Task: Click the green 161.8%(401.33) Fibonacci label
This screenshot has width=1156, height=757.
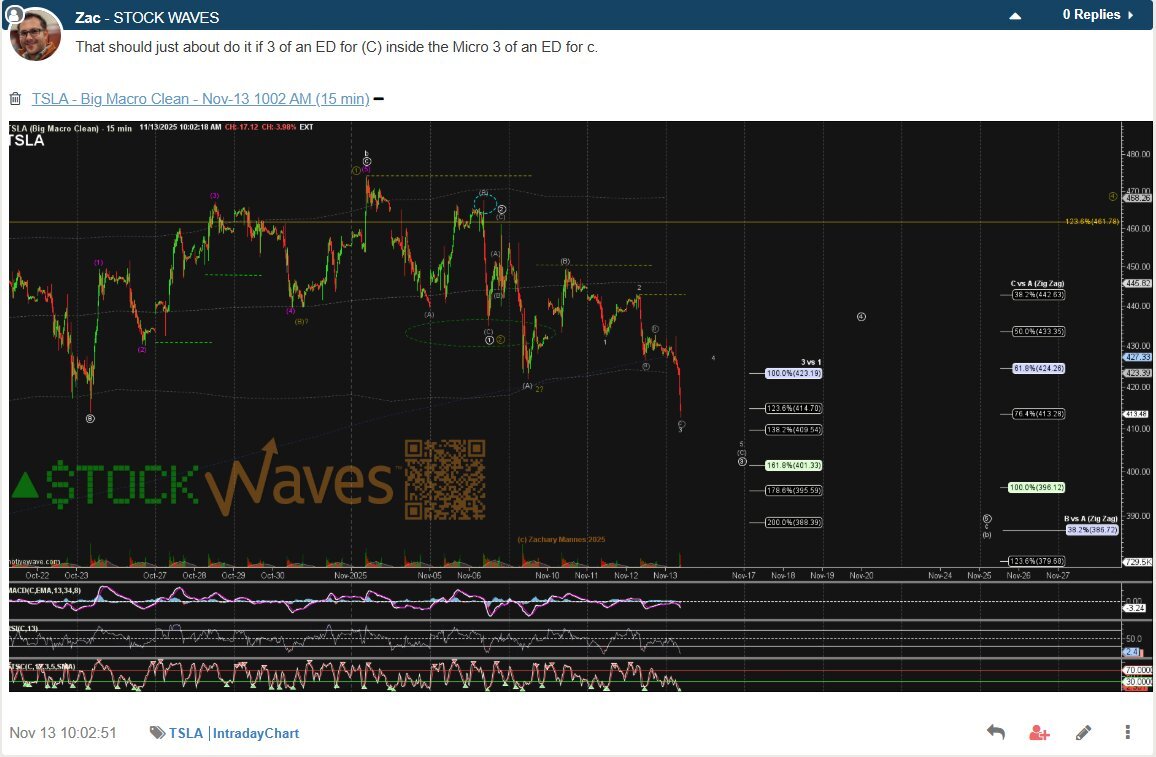Action: [793, 465]
